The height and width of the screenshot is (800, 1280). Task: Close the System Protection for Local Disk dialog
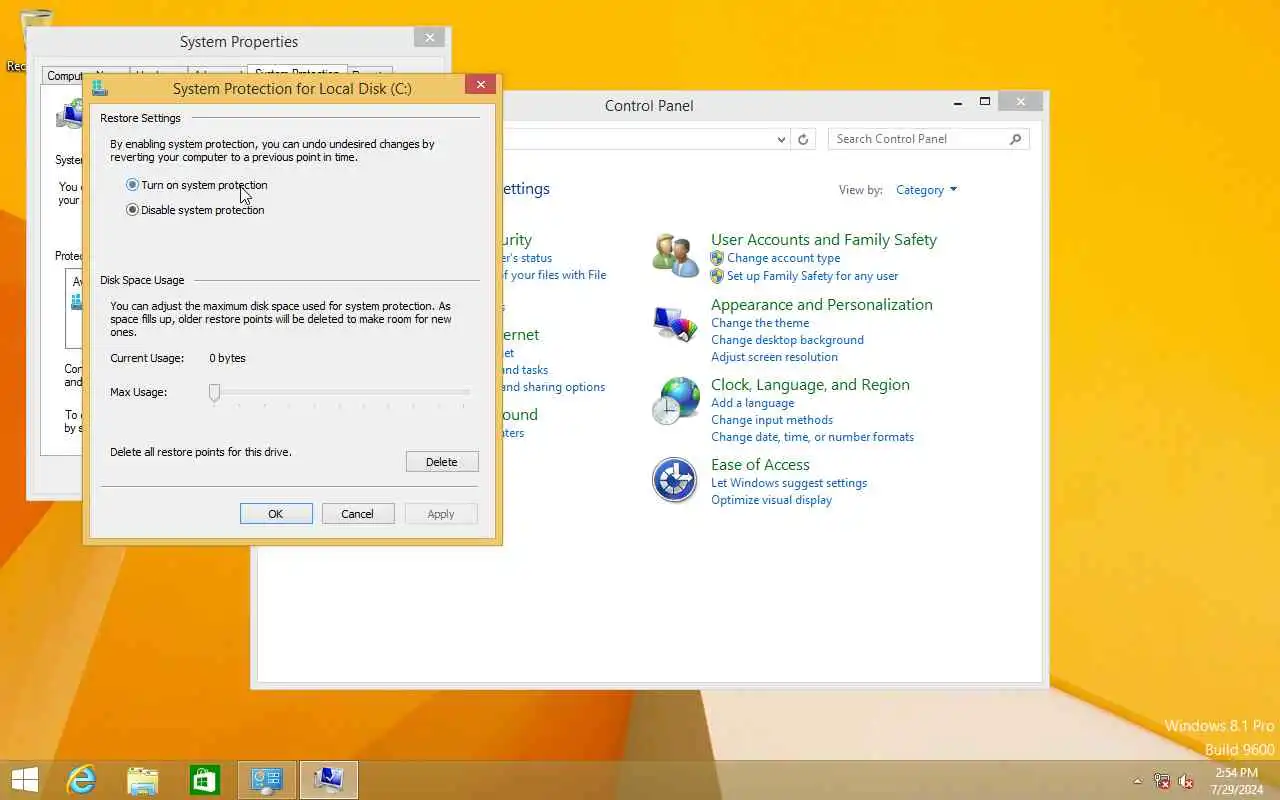point(481,85)
